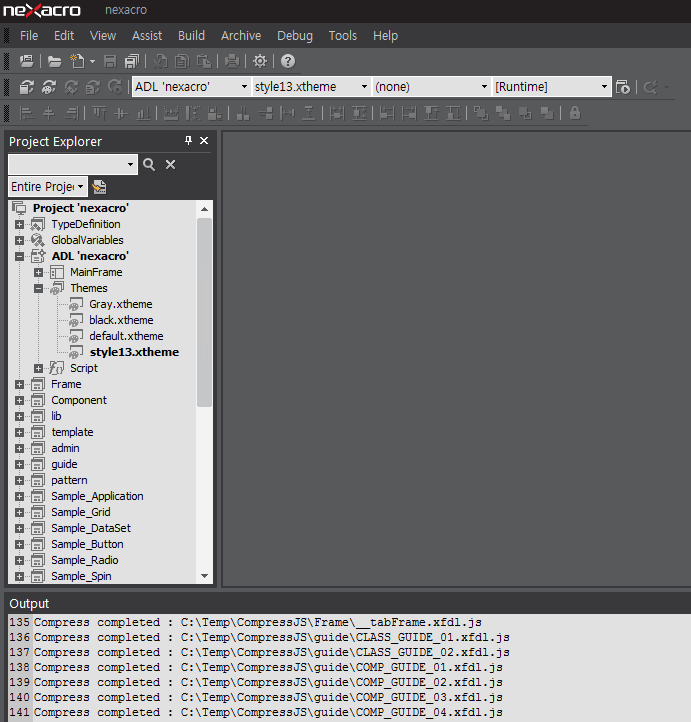Click the Project Explorer scroll-up arrow

204,209
